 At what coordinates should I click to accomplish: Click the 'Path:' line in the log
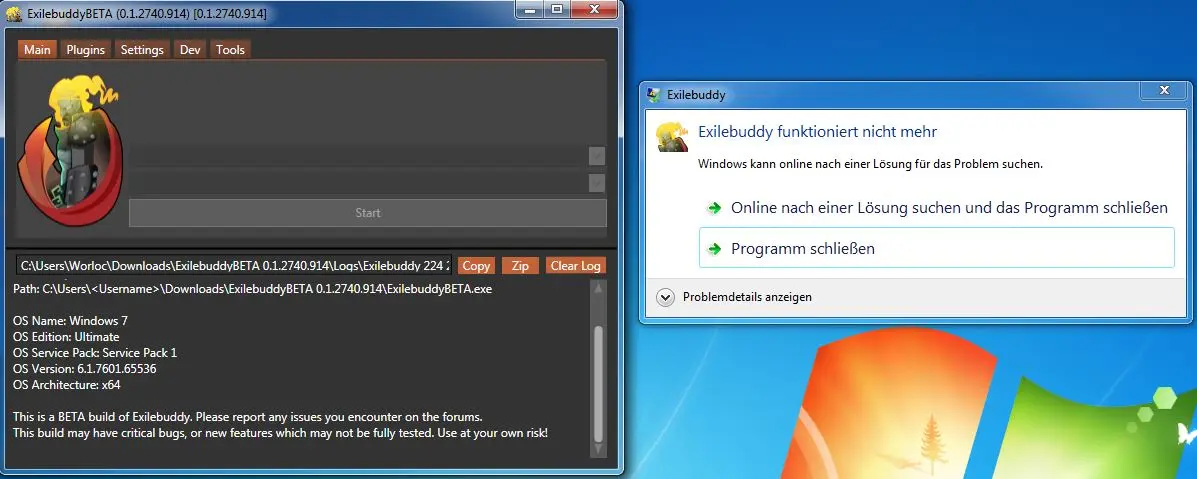(253, 290)
